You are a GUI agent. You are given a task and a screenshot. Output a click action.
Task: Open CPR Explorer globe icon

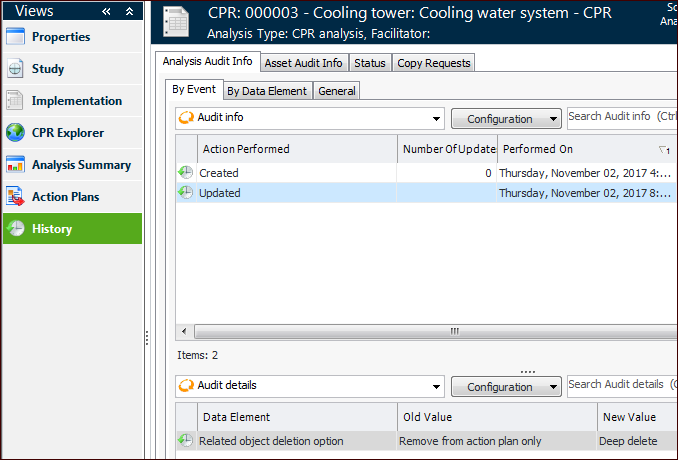(15, 133)
